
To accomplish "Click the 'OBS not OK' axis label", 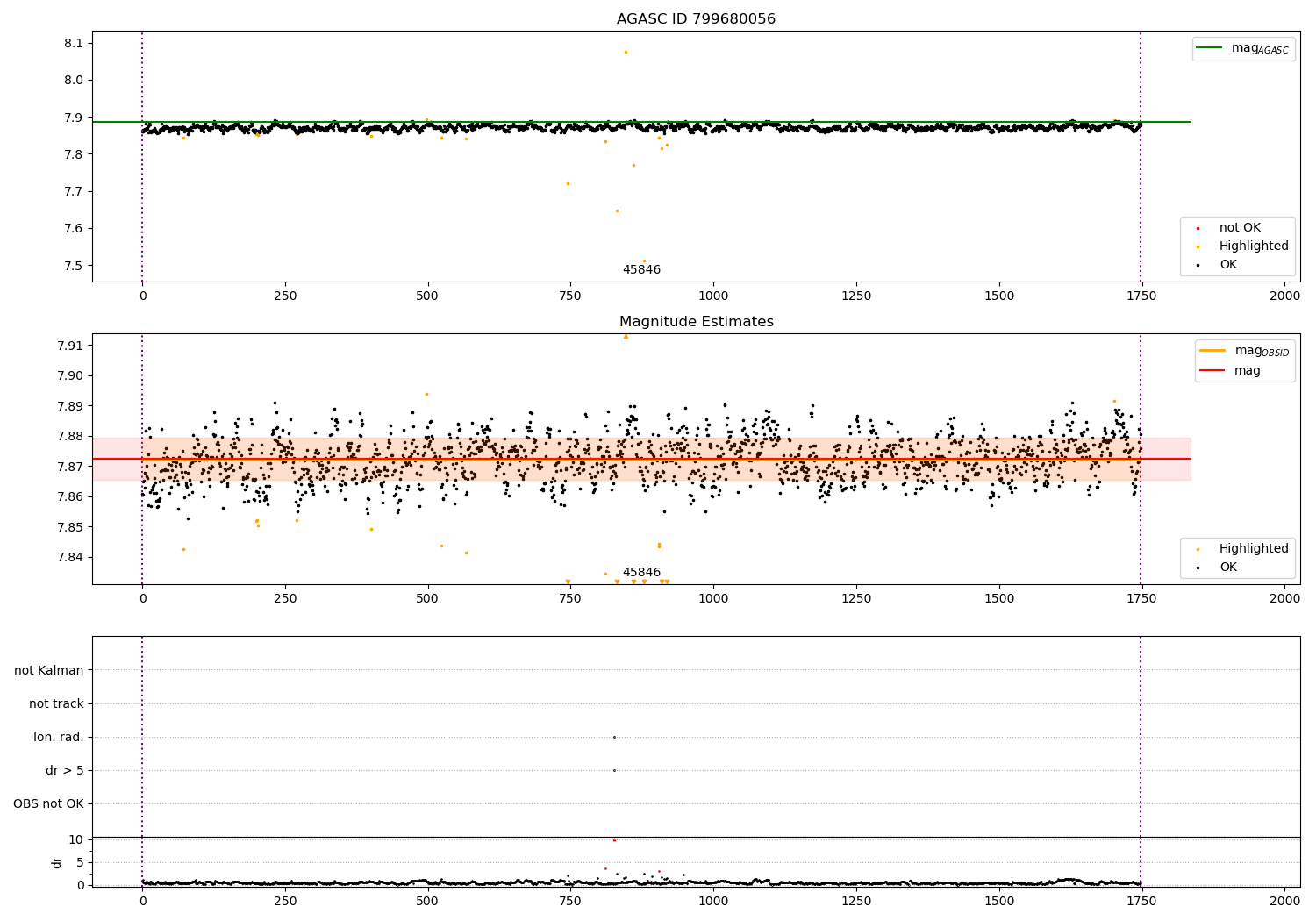I will (49, 804).
